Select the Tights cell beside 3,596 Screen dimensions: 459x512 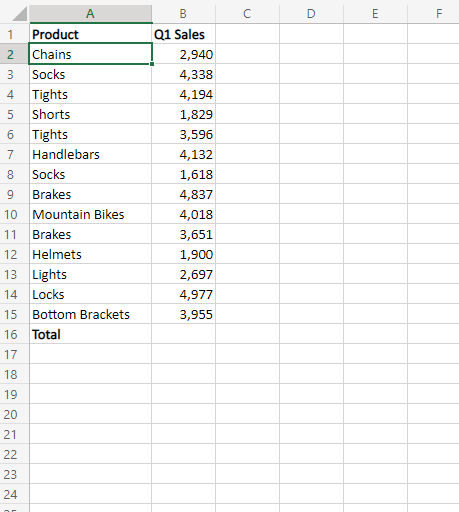(x=90, y=134)
